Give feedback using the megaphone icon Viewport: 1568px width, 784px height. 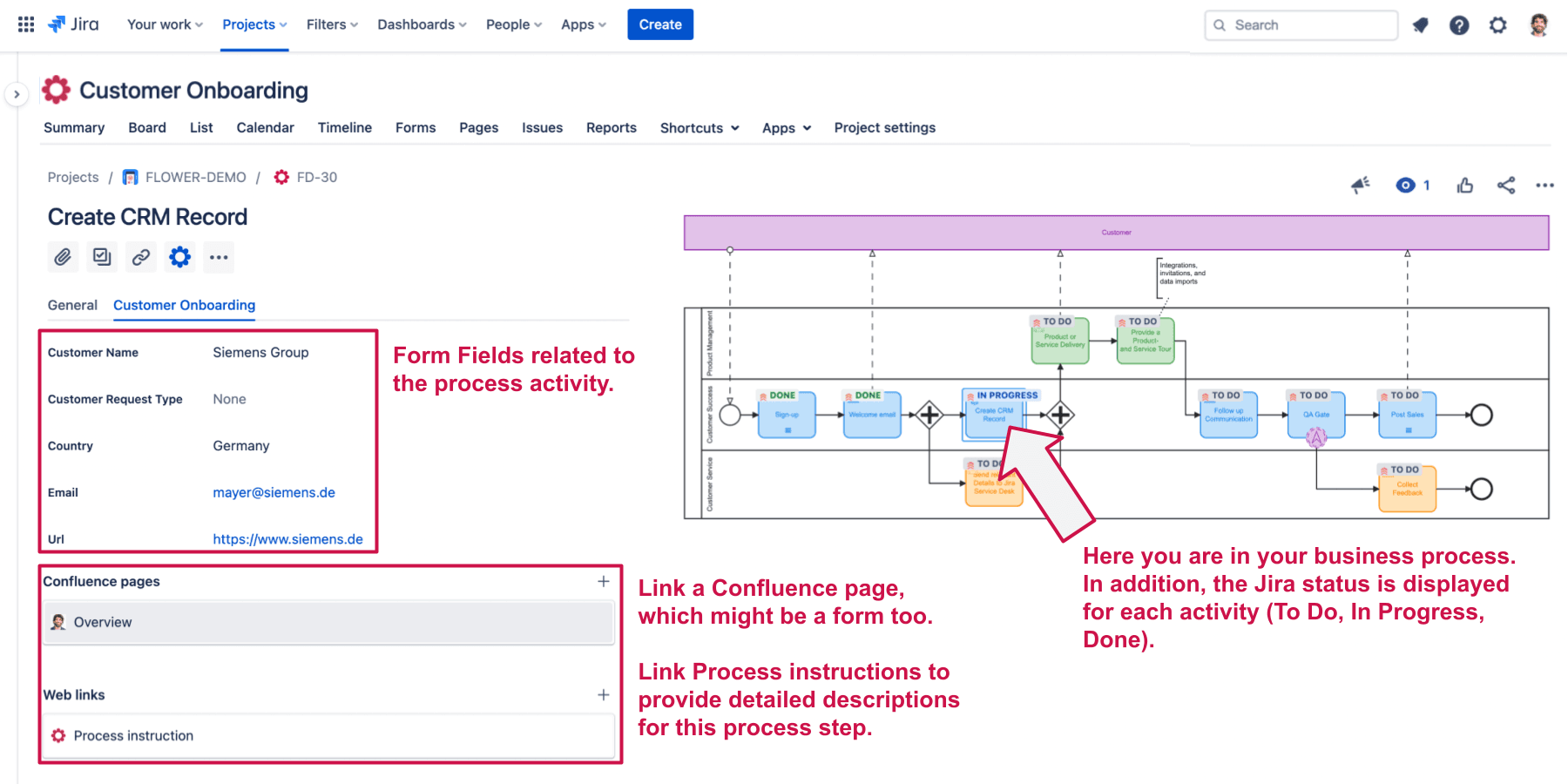[x=1361, y=185]
